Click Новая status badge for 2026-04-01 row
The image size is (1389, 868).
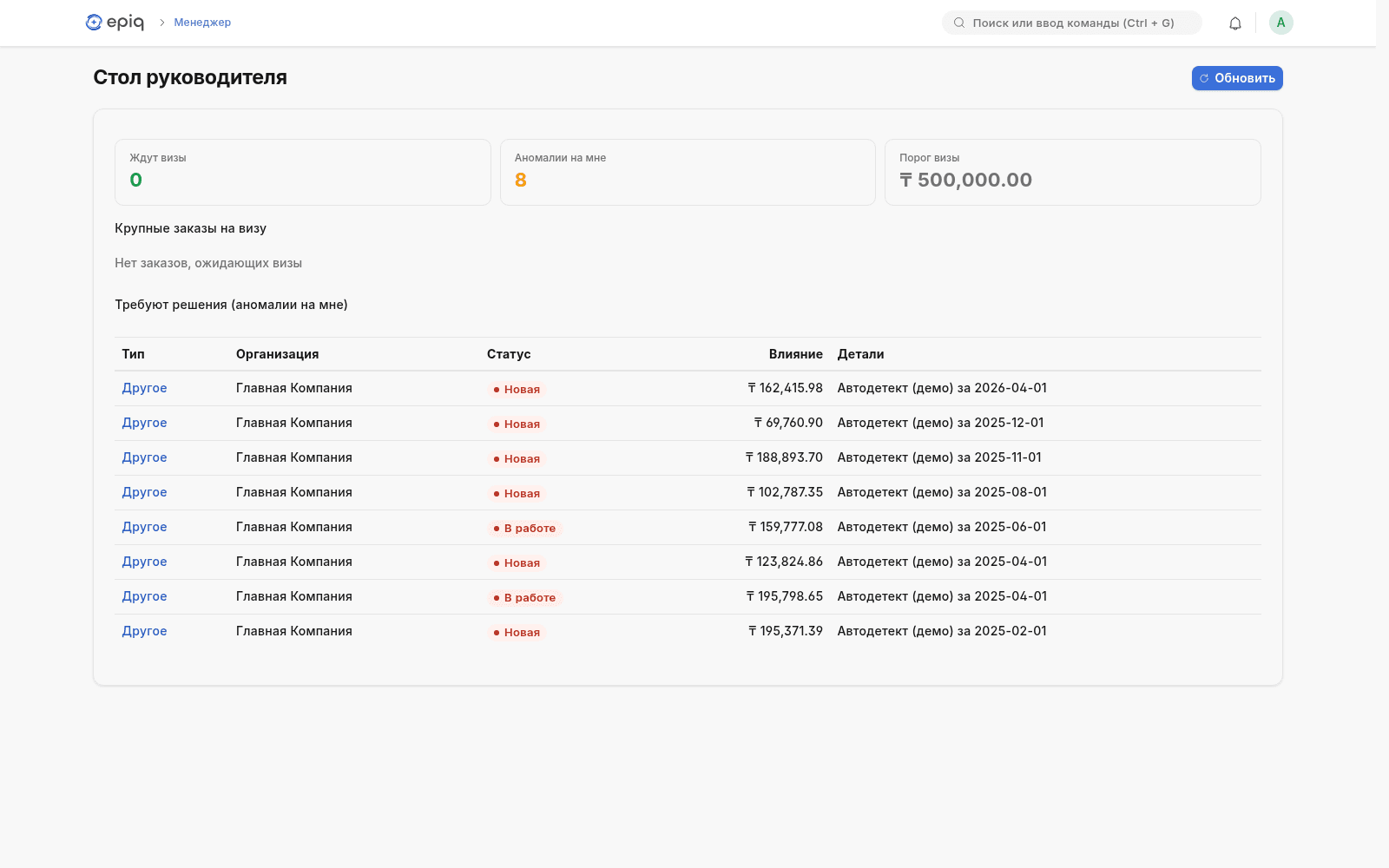pos(517,389)
